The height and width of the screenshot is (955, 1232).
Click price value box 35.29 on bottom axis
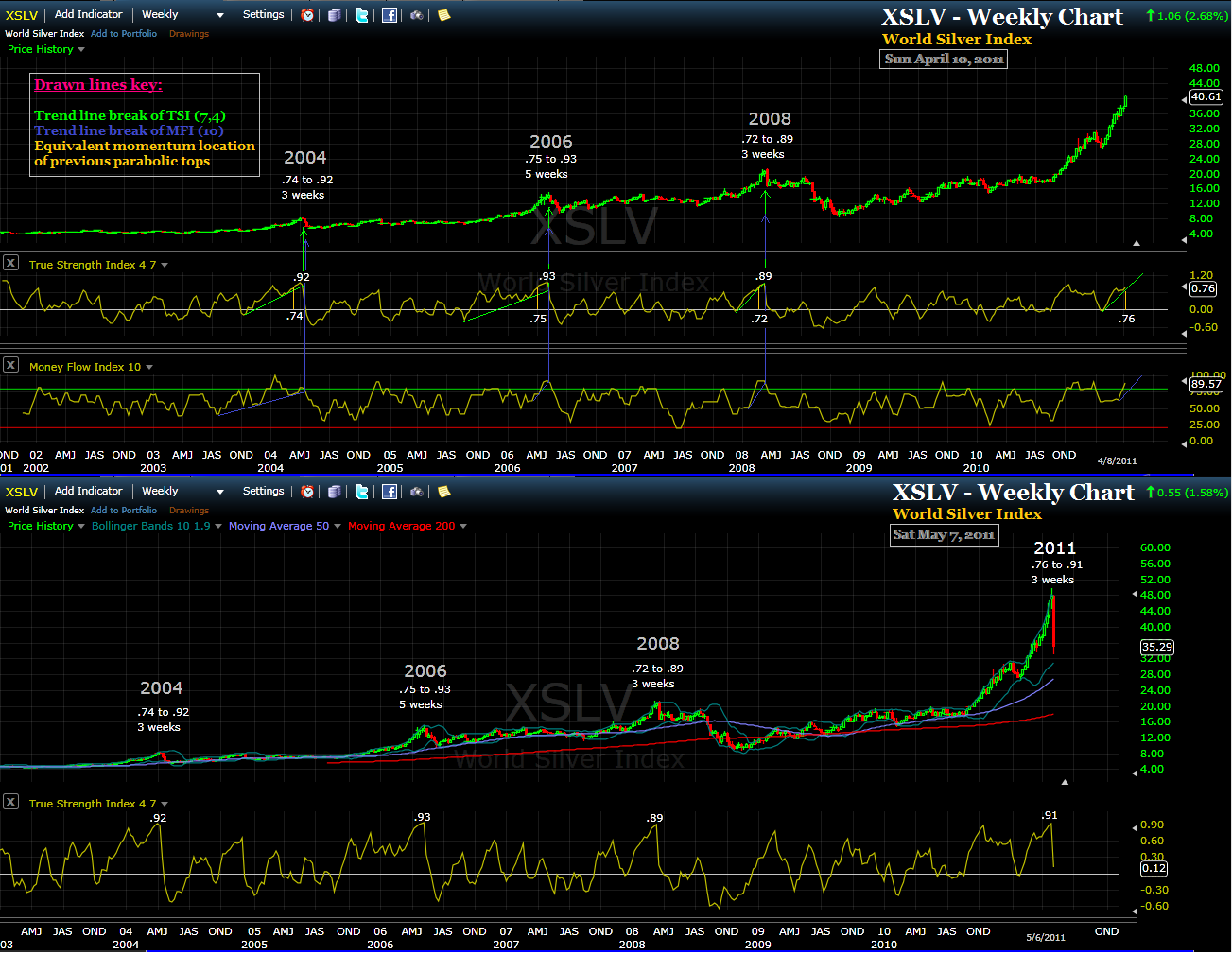(1157, 647)
